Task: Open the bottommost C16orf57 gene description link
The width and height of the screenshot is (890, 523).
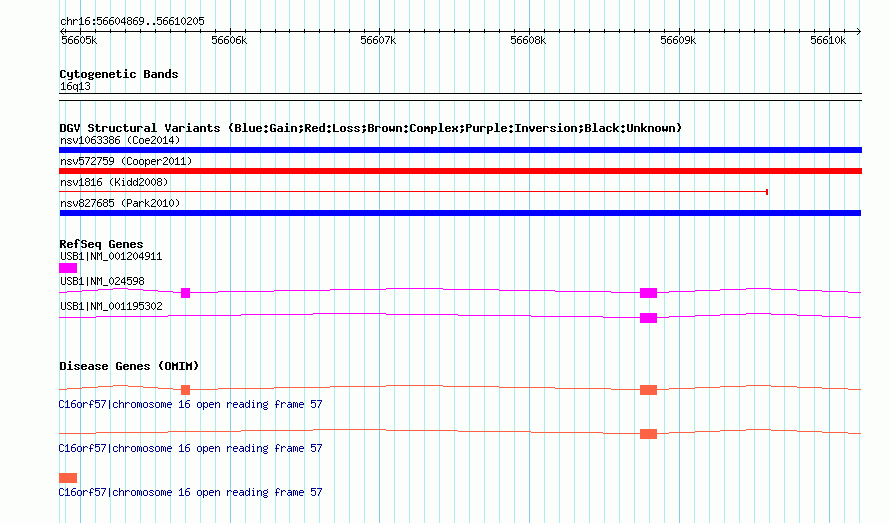Action: [x=190, y=493]
